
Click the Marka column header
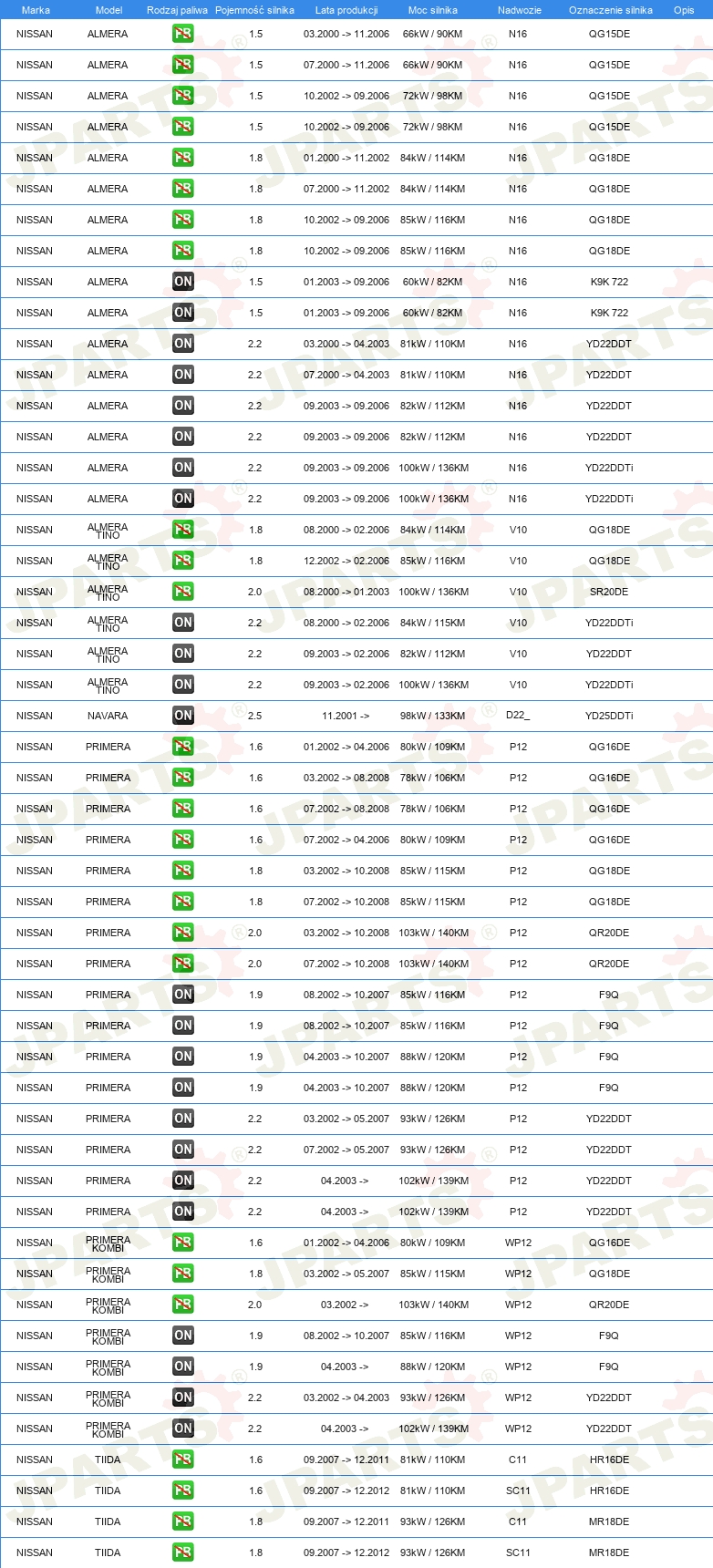[x=36, y=10]
